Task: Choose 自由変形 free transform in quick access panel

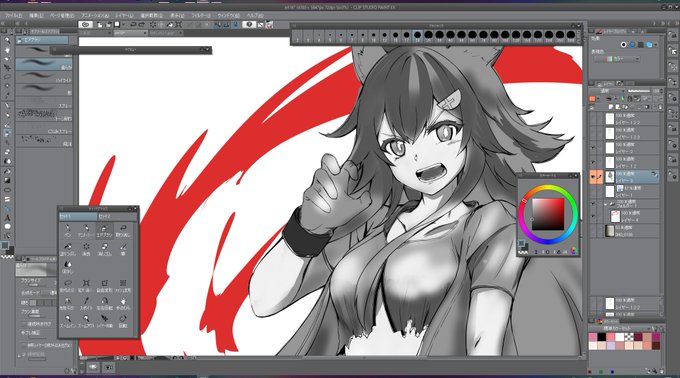Action: (x=105, y=285)
